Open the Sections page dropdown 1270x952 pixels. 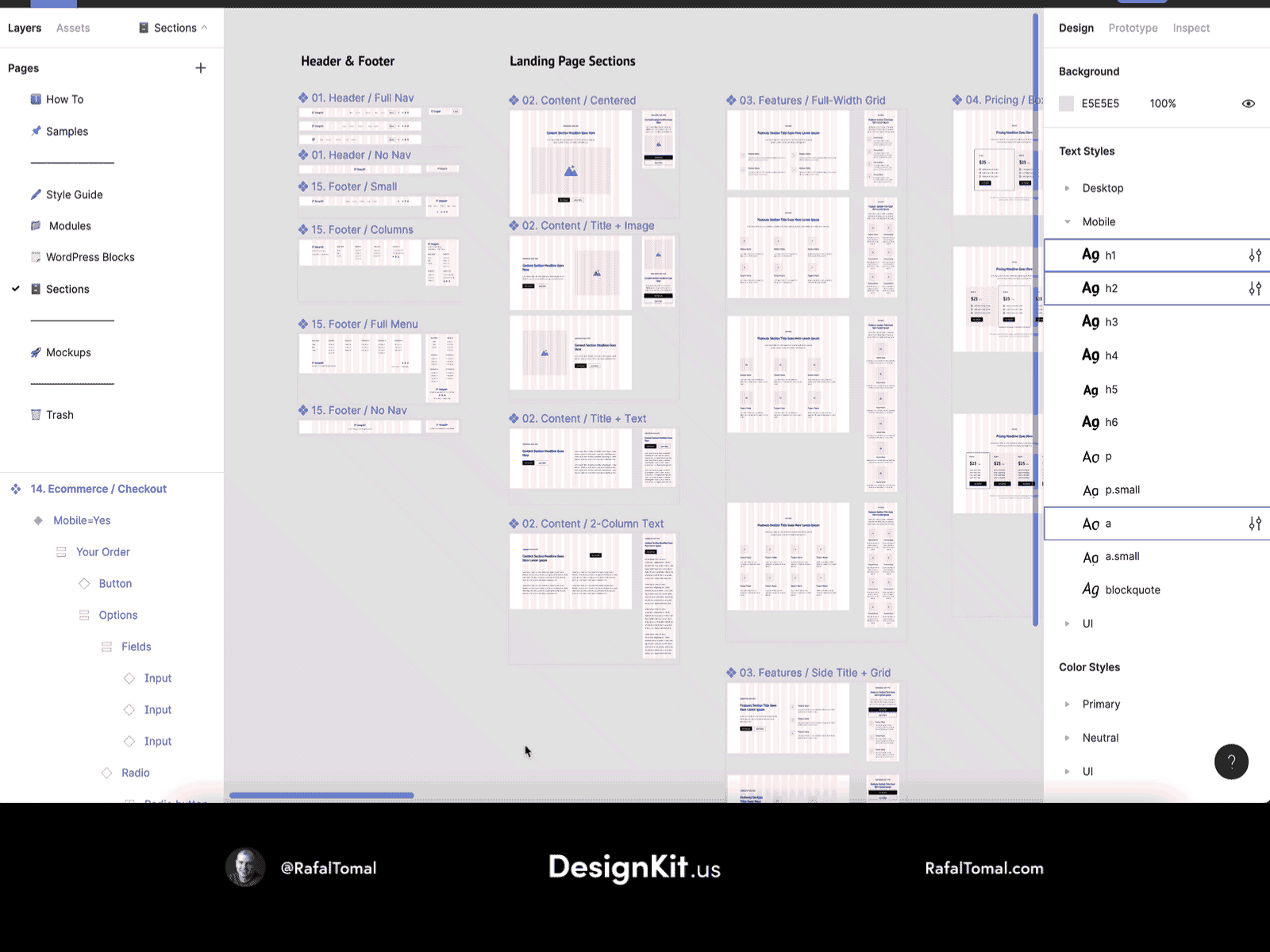(x=174, y=28)
